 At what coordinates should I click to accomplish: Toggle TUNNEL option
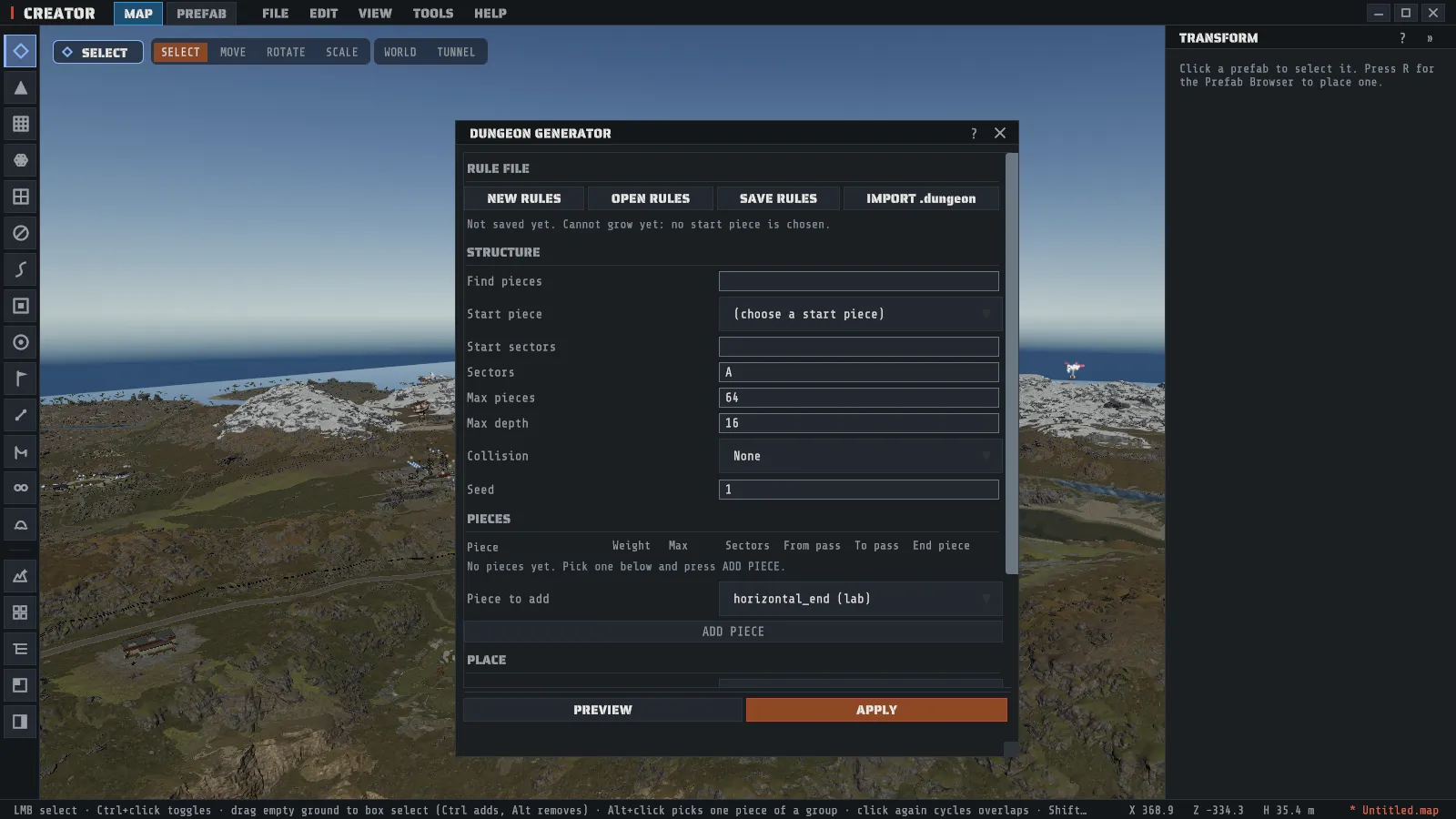point(456,52)
